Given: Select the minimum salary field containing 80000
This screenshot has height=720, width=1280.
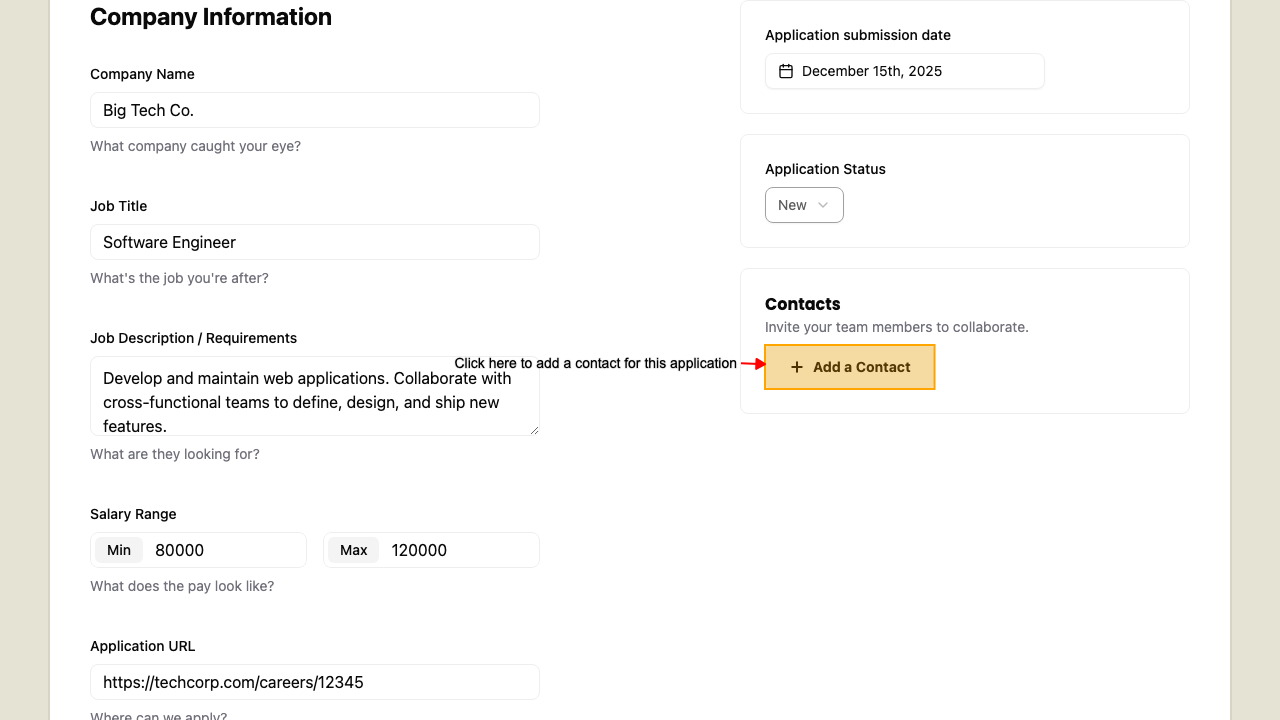Looking at the screenshot, I should pyautogui.click(x=225, y=550).
